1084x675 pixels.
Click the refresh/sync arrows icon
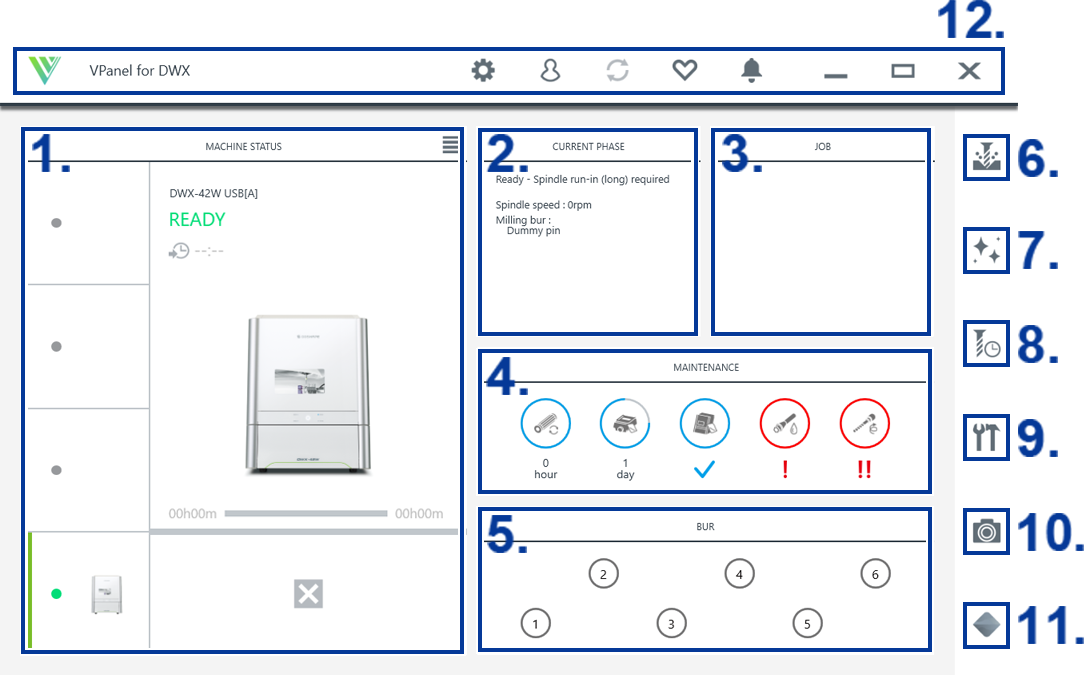[x=617, y=70]
